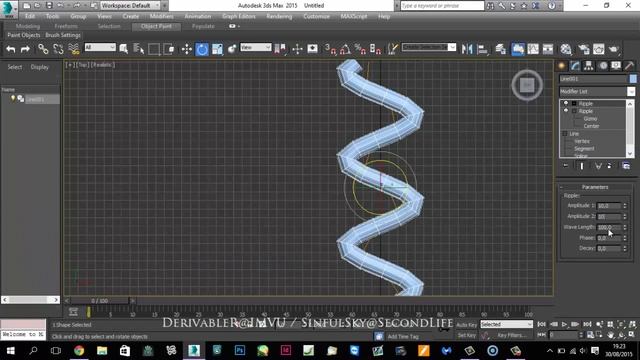The width and height of the screenshot is (640, 360).
Task: Activate the Select and Place tool
Action: 232,49
